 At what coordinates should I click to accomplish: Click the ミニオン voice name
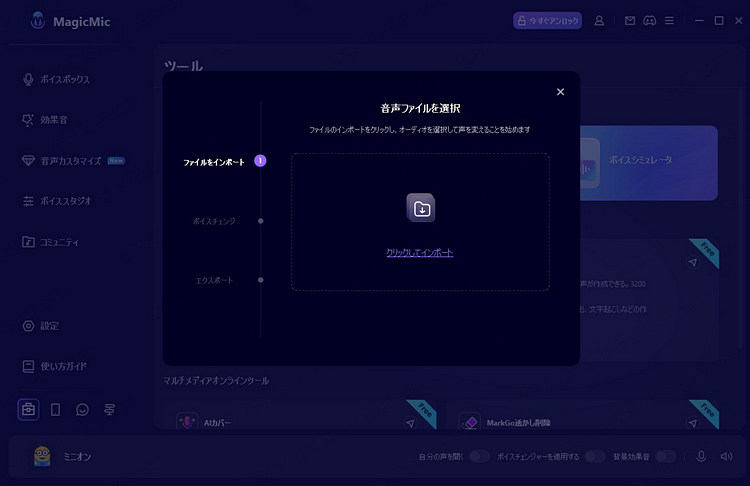pos(77,457)
